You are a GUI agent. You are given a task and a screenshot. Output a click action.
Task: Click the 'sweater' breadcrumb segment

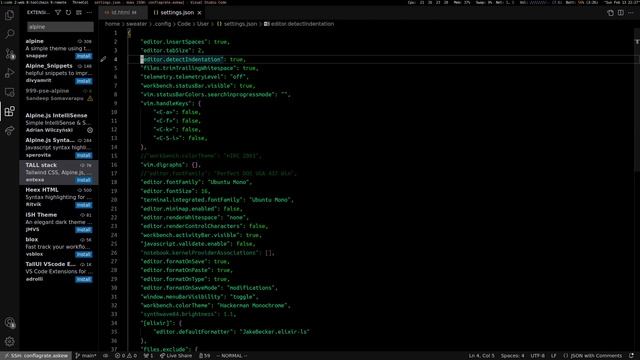(136, 24)
